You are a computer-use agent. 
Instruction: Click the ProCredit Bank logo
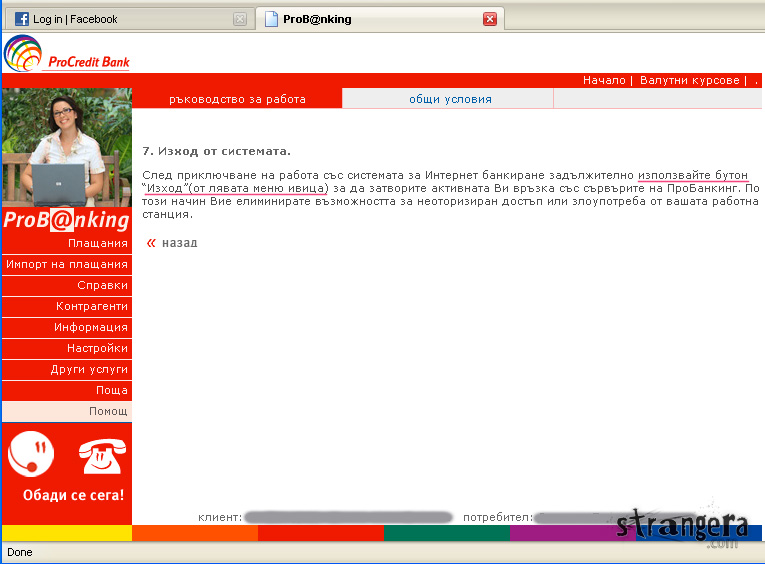(67, 53)
